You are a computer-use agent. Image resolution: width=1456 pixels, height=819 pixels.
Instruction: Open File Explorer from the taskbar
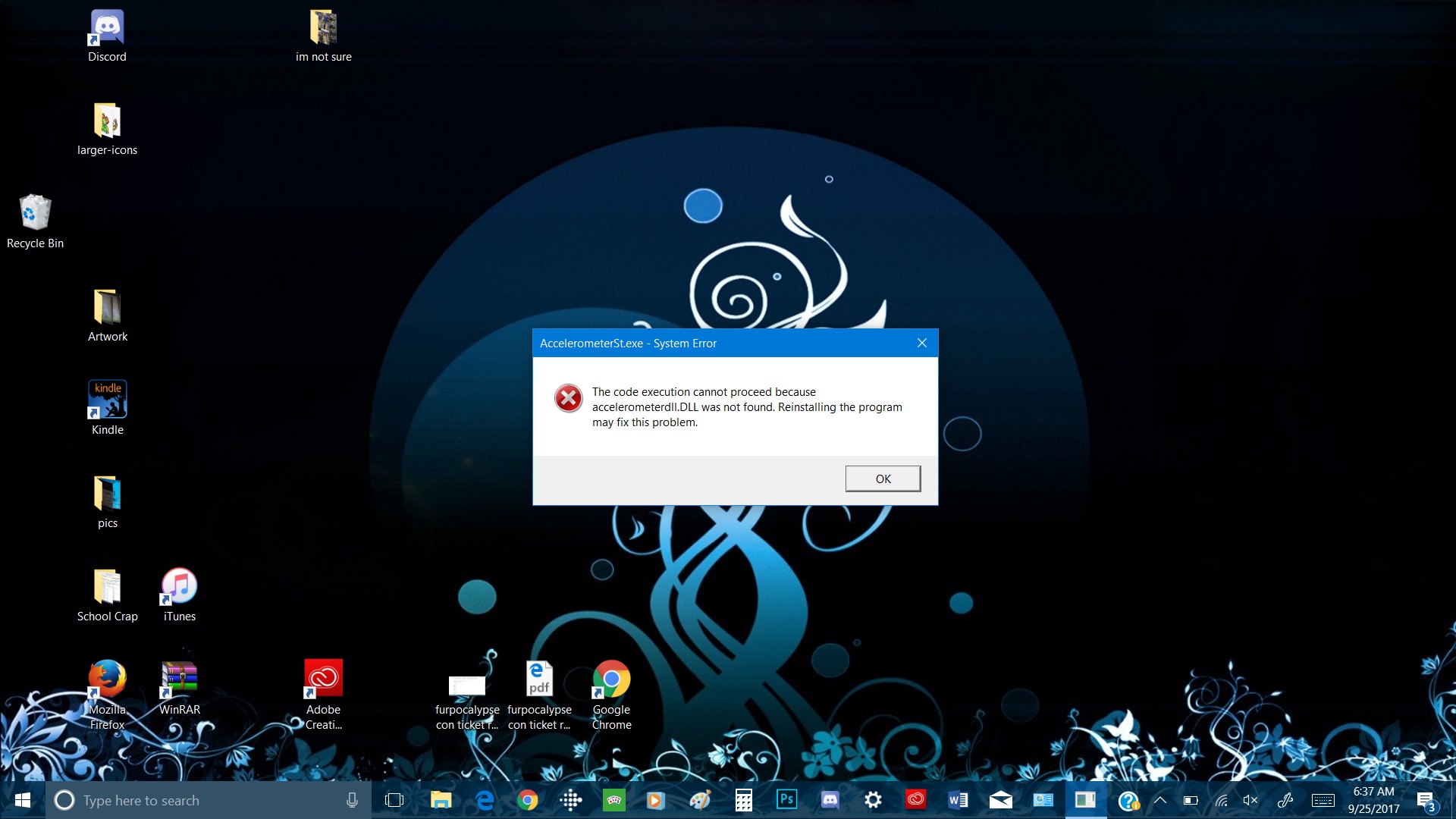tap(441, 800)
